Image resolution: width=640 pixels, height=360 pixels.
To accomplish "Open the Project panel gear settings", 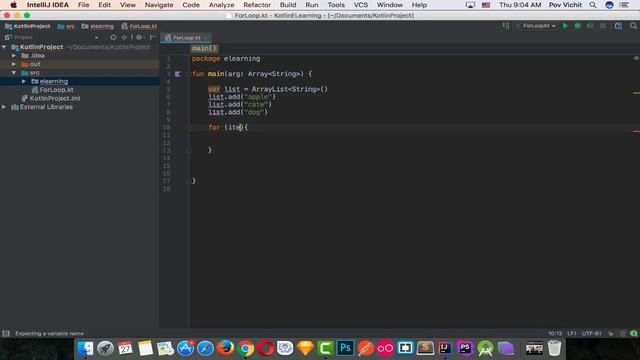I will [140, 38].
